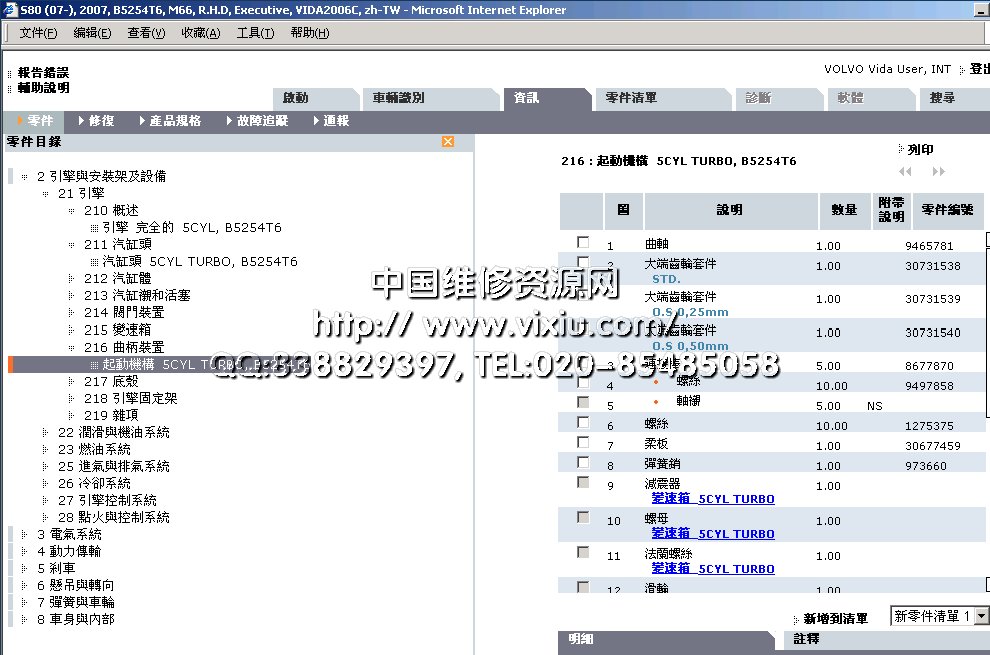Check the checkbox for part 1 曲軸
The height and width of the screenshot is (655, 990).
click(583, 243)
